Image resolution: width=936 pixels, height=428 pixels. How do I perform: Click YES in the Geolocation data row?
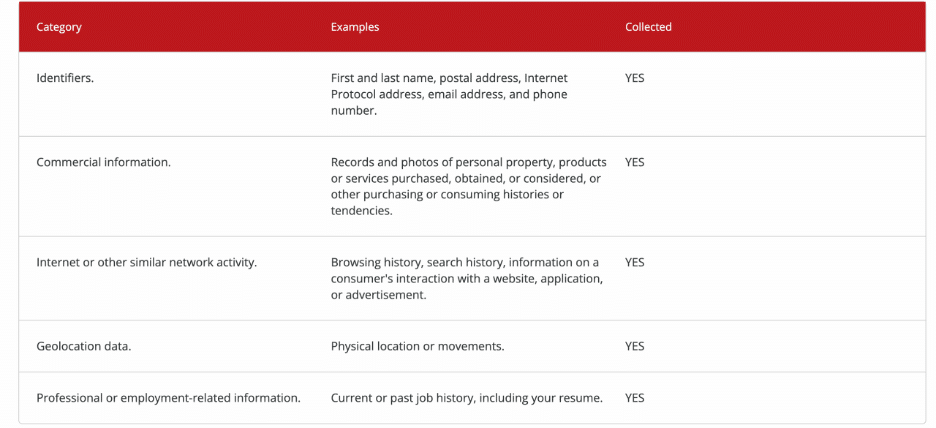click(635, 346)
